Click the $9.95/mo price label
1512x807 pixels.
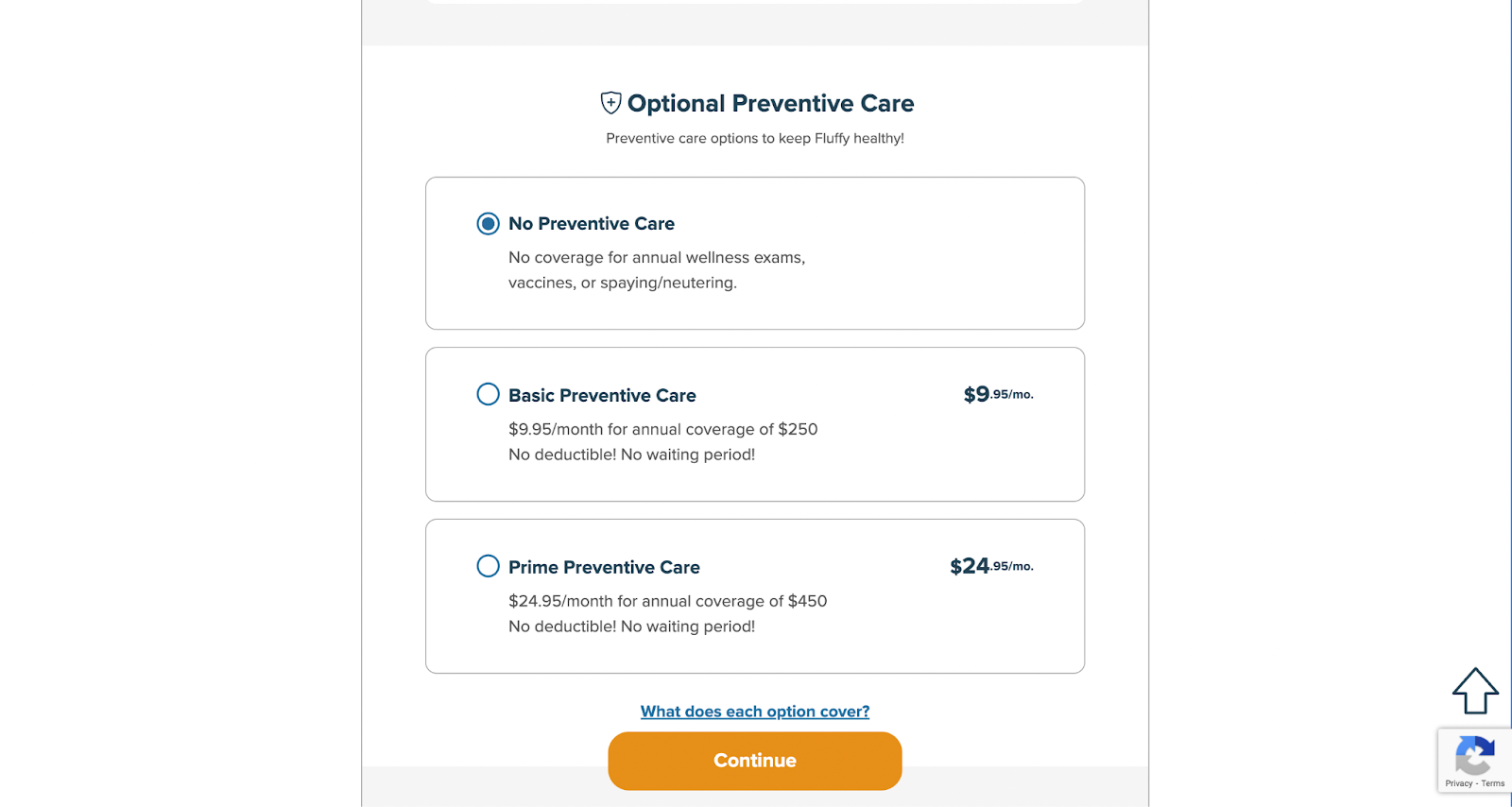pos(997,393)
